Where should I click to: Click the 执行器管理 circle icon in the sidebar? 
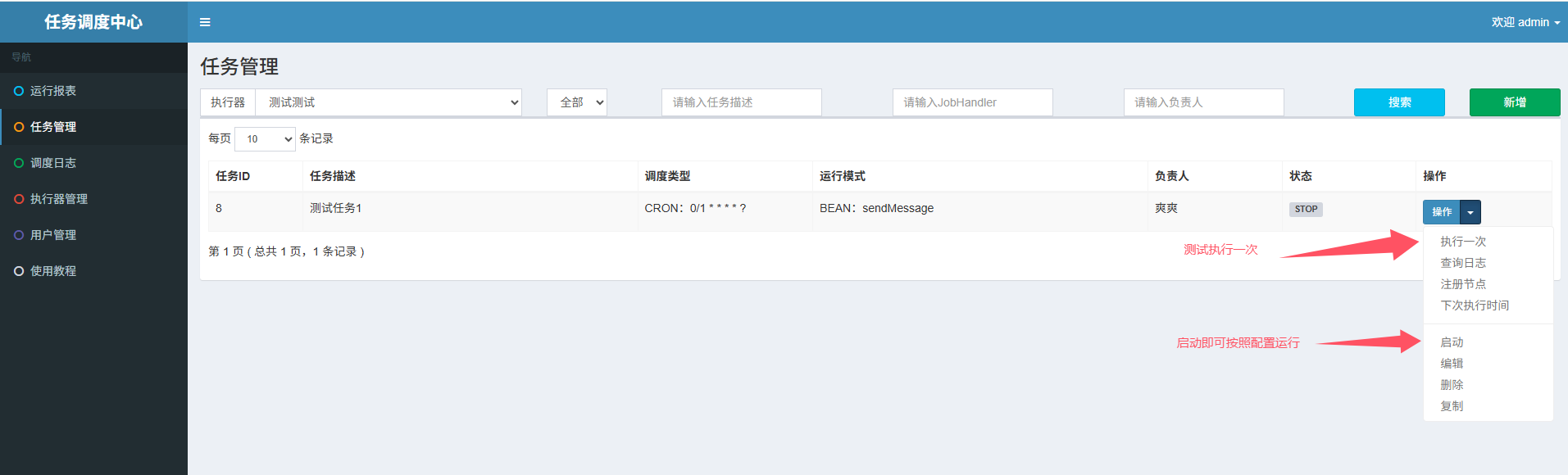coord(19,199)
